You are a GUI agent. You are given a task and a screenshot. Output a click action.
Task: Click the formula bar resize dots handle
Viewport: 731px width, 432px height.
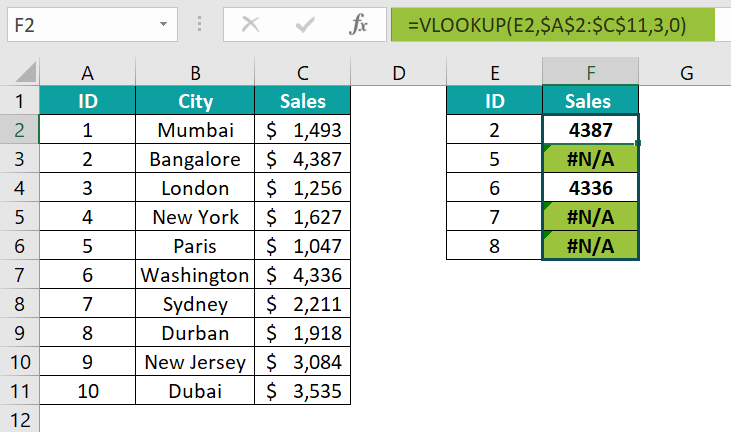(x=200, y=24)
